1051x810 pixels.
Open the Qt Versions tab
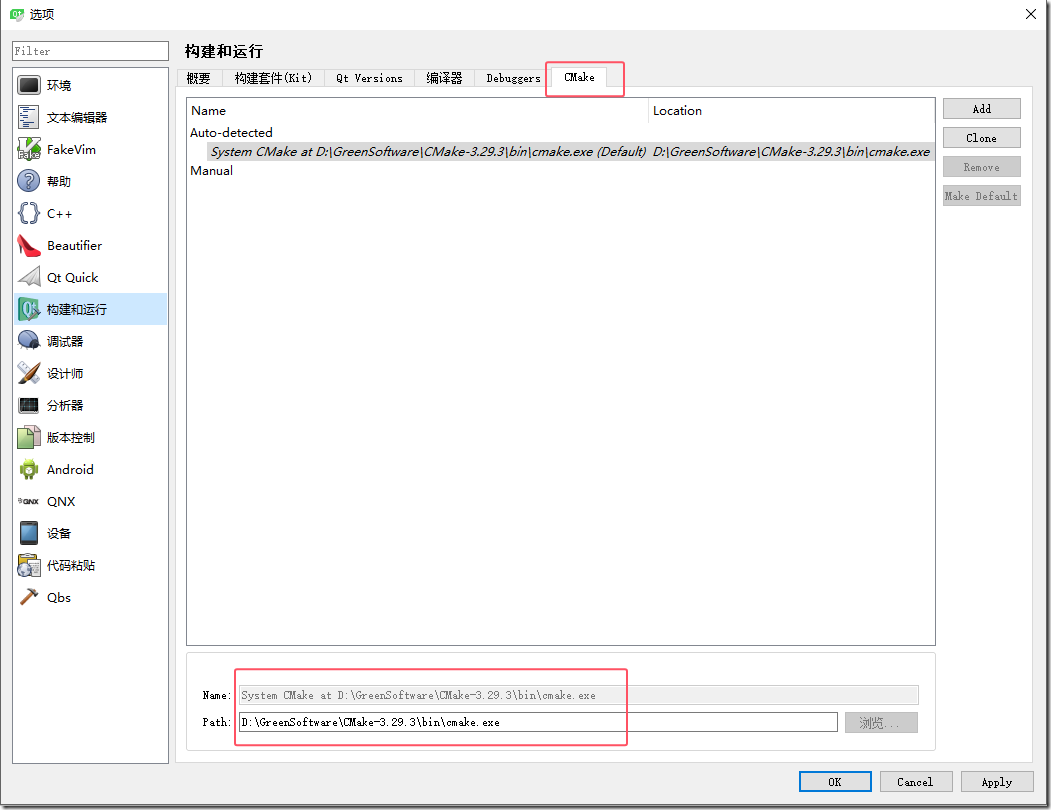[x=369, y=78]
